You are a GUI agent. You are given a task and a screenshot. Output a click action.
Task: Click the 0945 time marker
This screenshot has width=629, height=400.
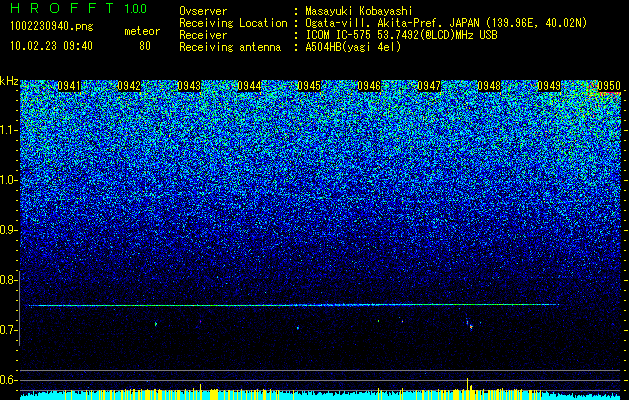pyautogui.click(x=309, y=86)
